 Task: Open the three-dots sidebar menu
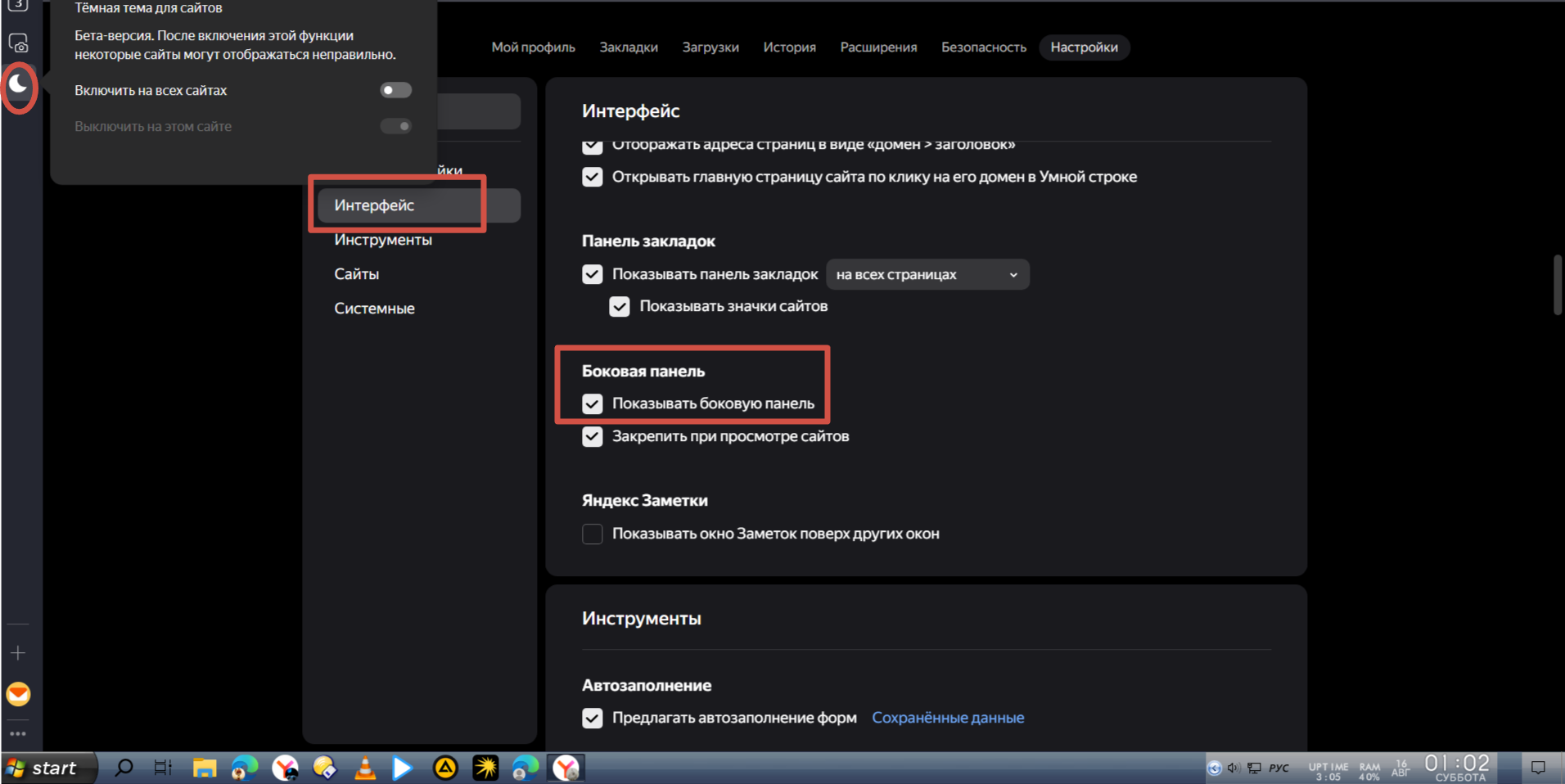point(18,734)
